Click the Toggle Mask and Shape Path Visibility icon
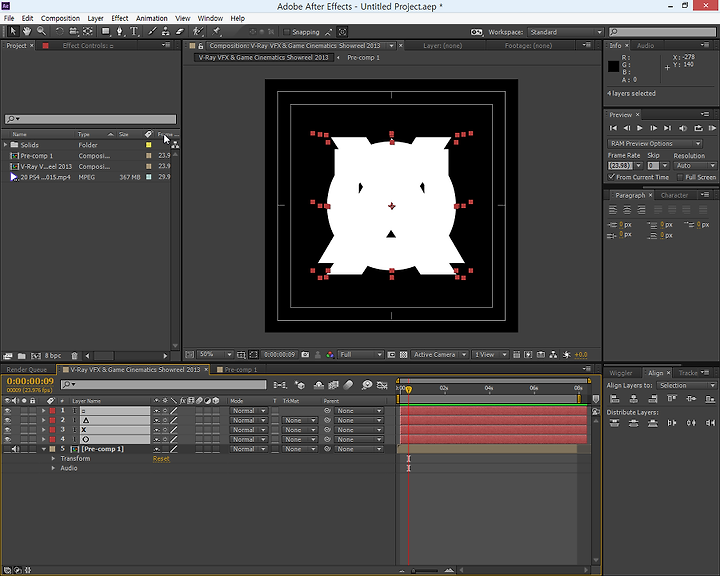720x576 pixels. [253, 355]
